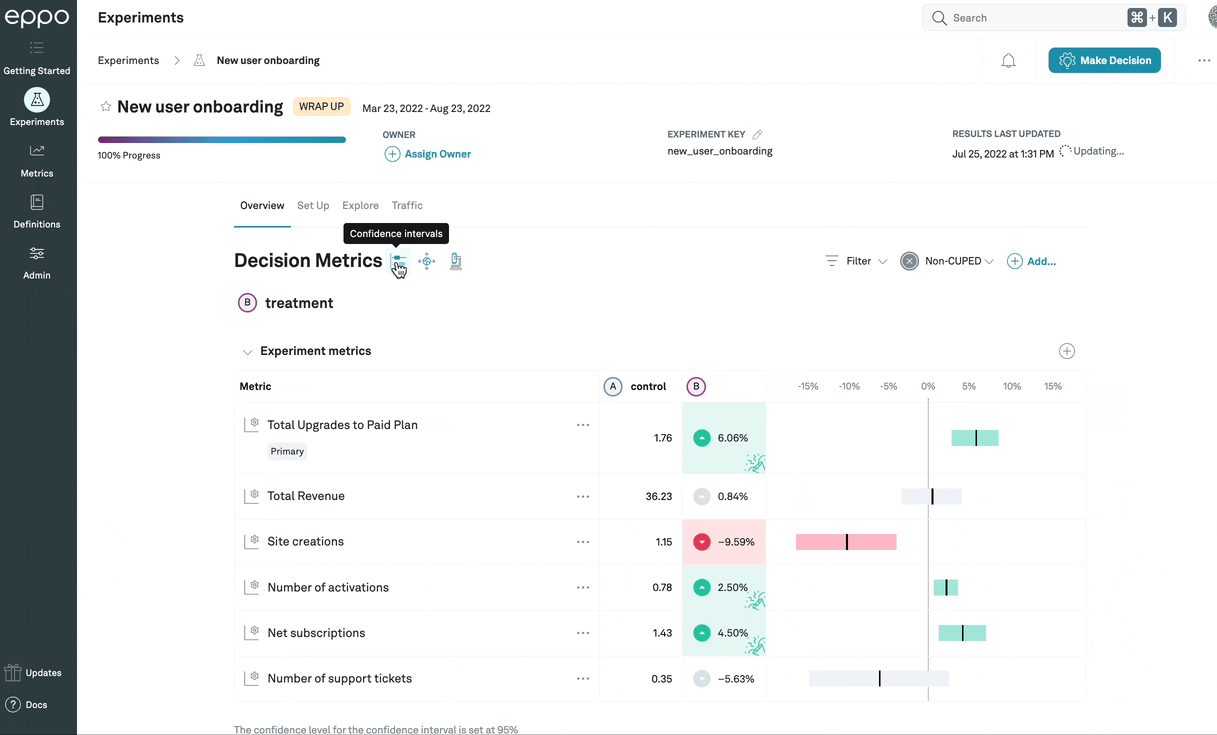
Task: Open the Metrics section from the sidebar
Action: pyautogui.click(x=36, y=160)
